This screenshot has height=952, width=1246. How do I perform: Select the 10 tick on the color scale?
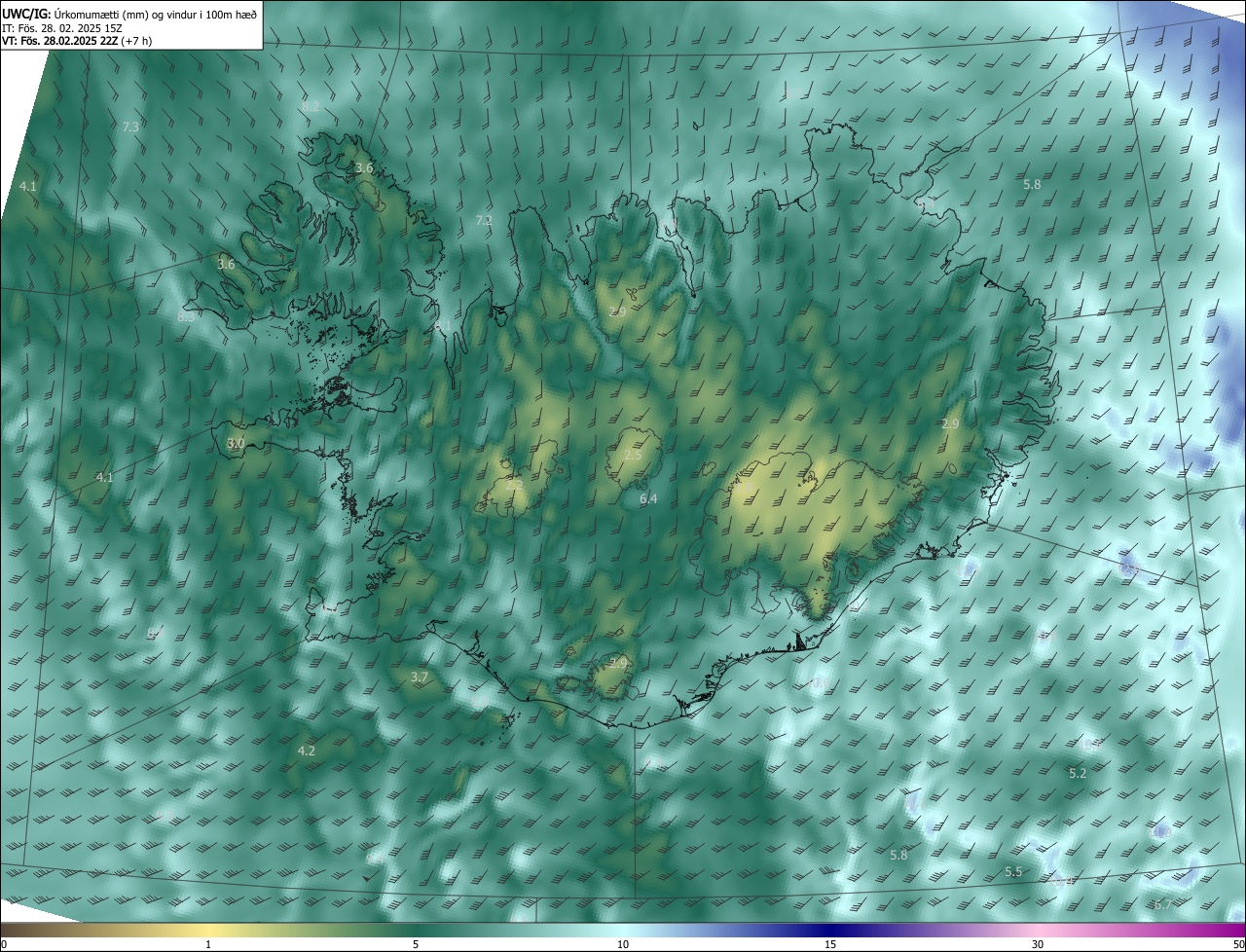tap(623, 944)
